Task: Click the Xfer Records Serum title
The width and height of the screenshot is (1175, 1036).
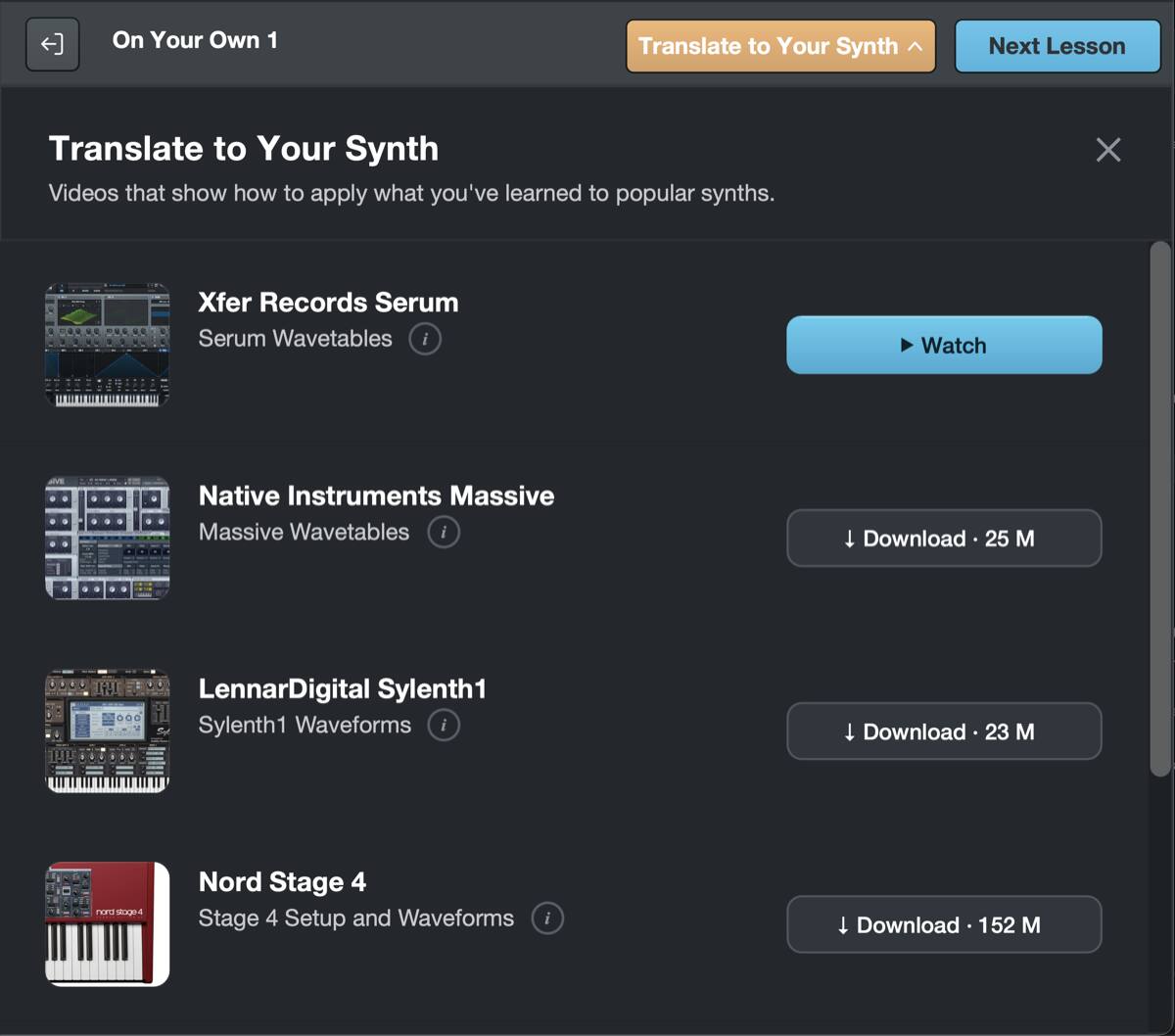Action: (x=328, y=303)
